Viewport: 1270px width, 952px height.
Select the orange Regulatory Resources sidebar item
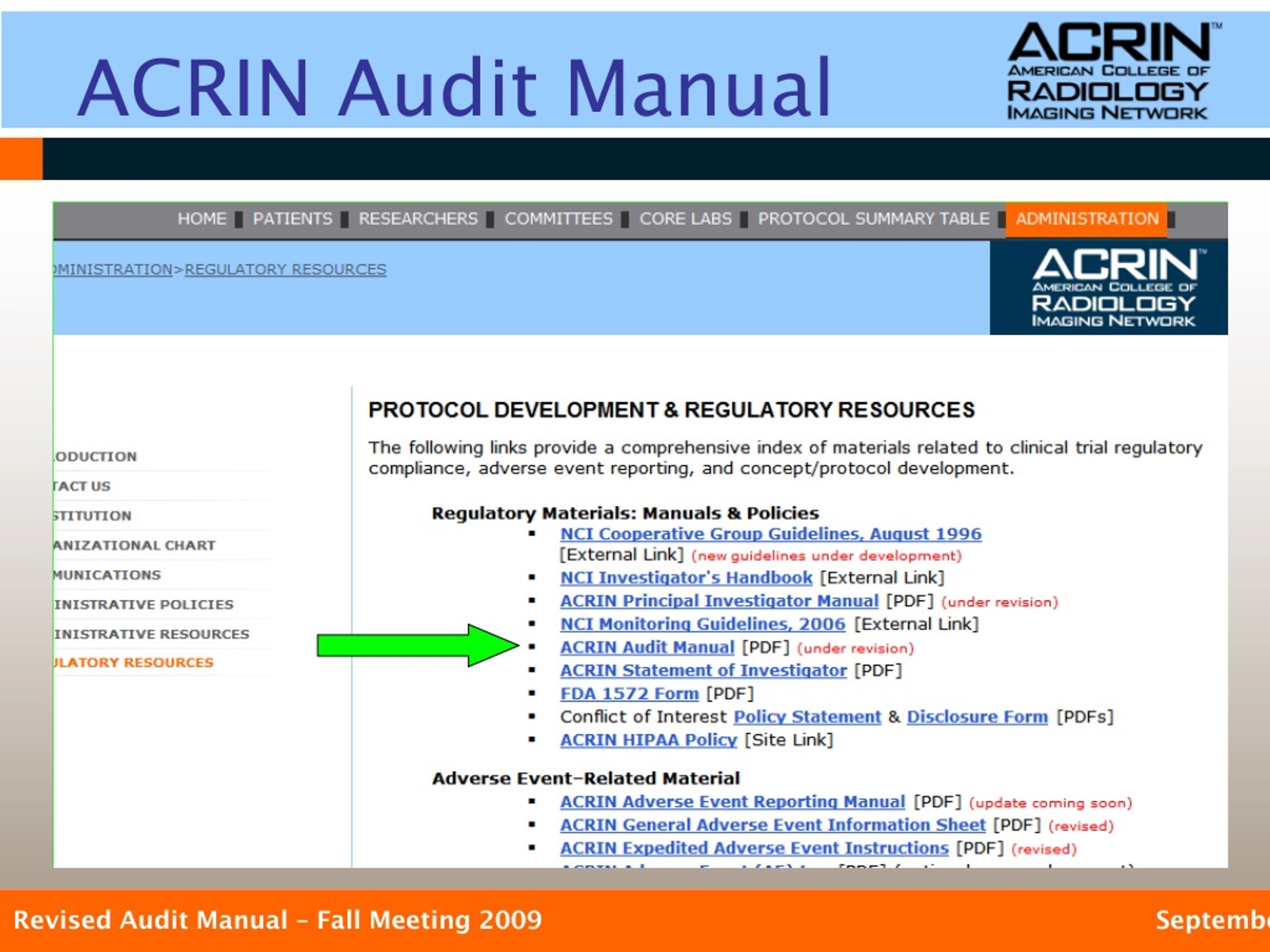133,662
